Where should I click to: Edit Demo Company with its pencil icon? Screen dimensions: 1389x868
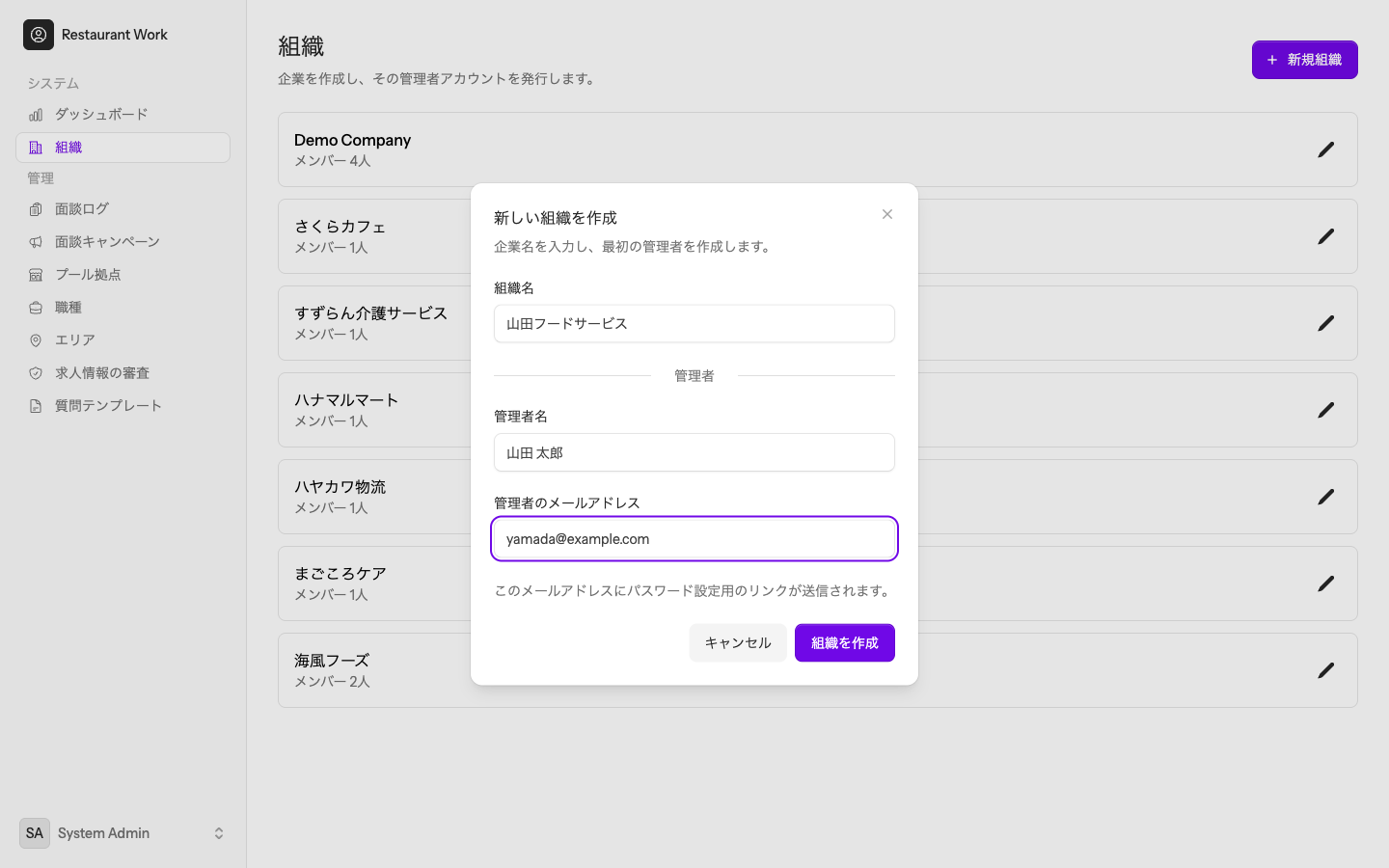(1326, 149)
